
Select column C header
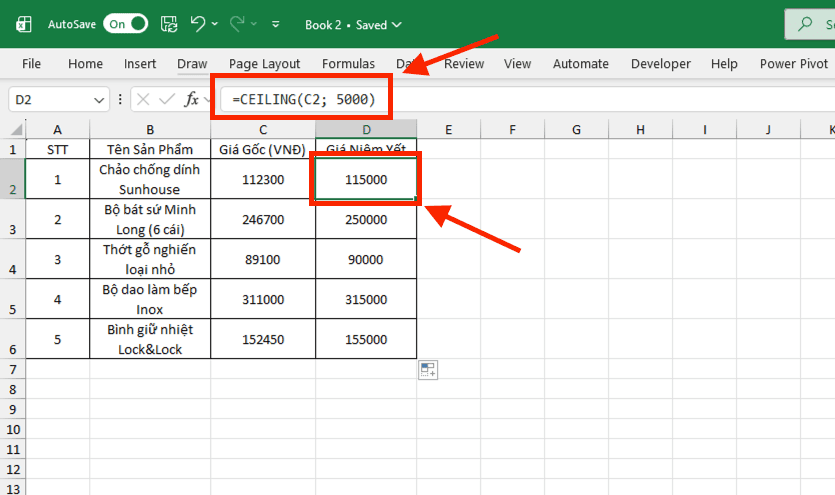(263, 130)
